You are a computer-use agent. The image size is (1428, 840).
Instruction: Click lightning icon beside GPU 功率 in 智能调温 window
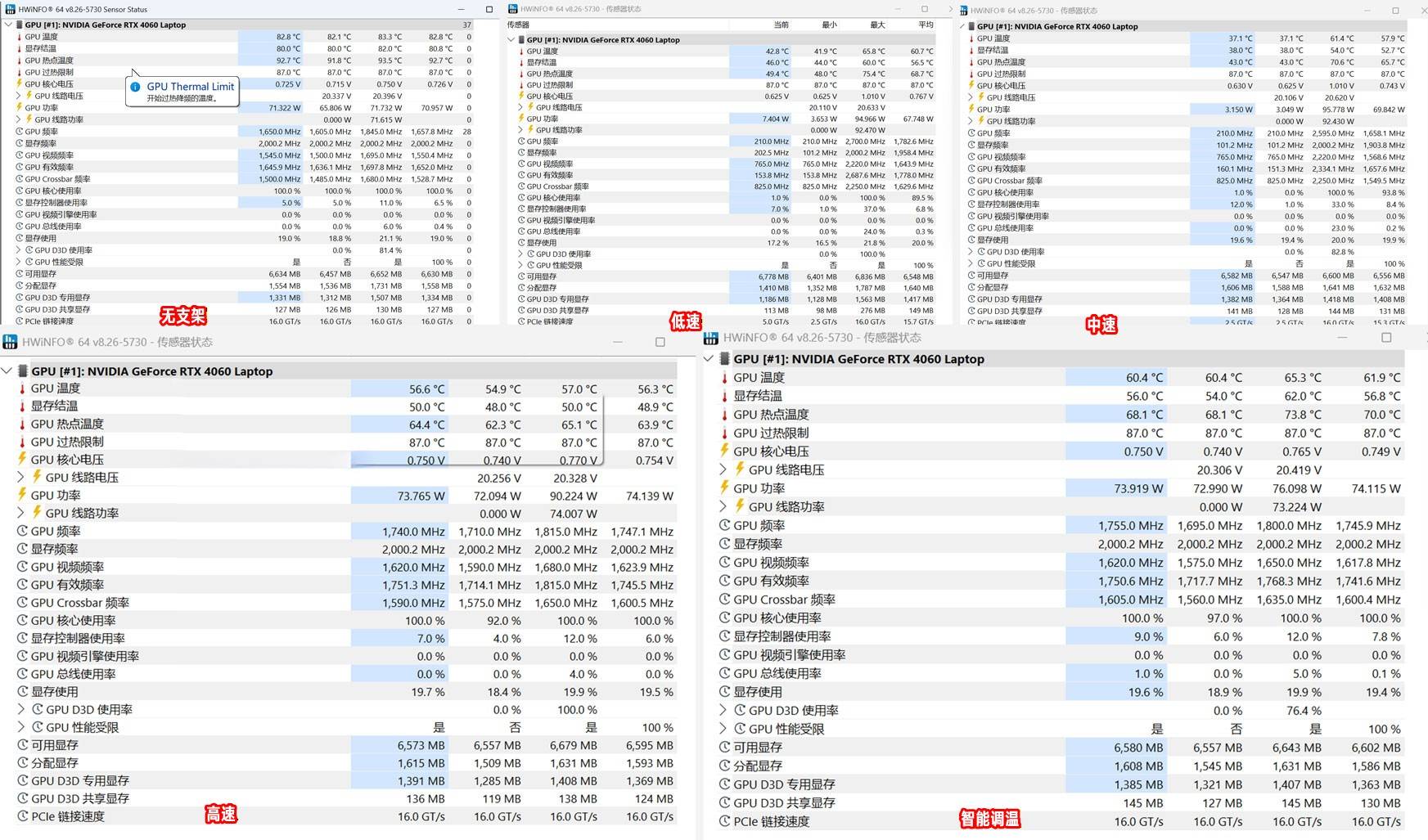[723, 488]
